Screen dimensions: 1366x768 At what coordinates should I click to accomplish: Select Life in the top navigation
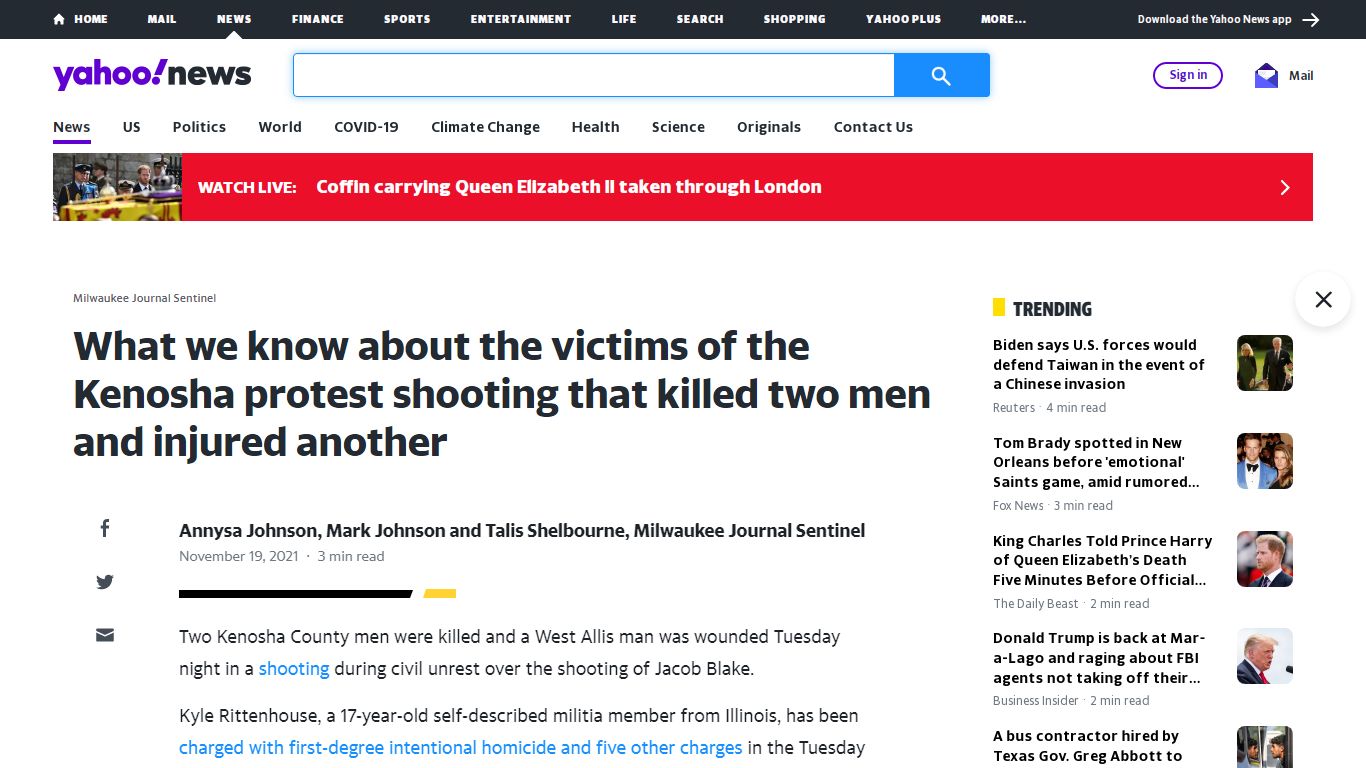point(624,19)
